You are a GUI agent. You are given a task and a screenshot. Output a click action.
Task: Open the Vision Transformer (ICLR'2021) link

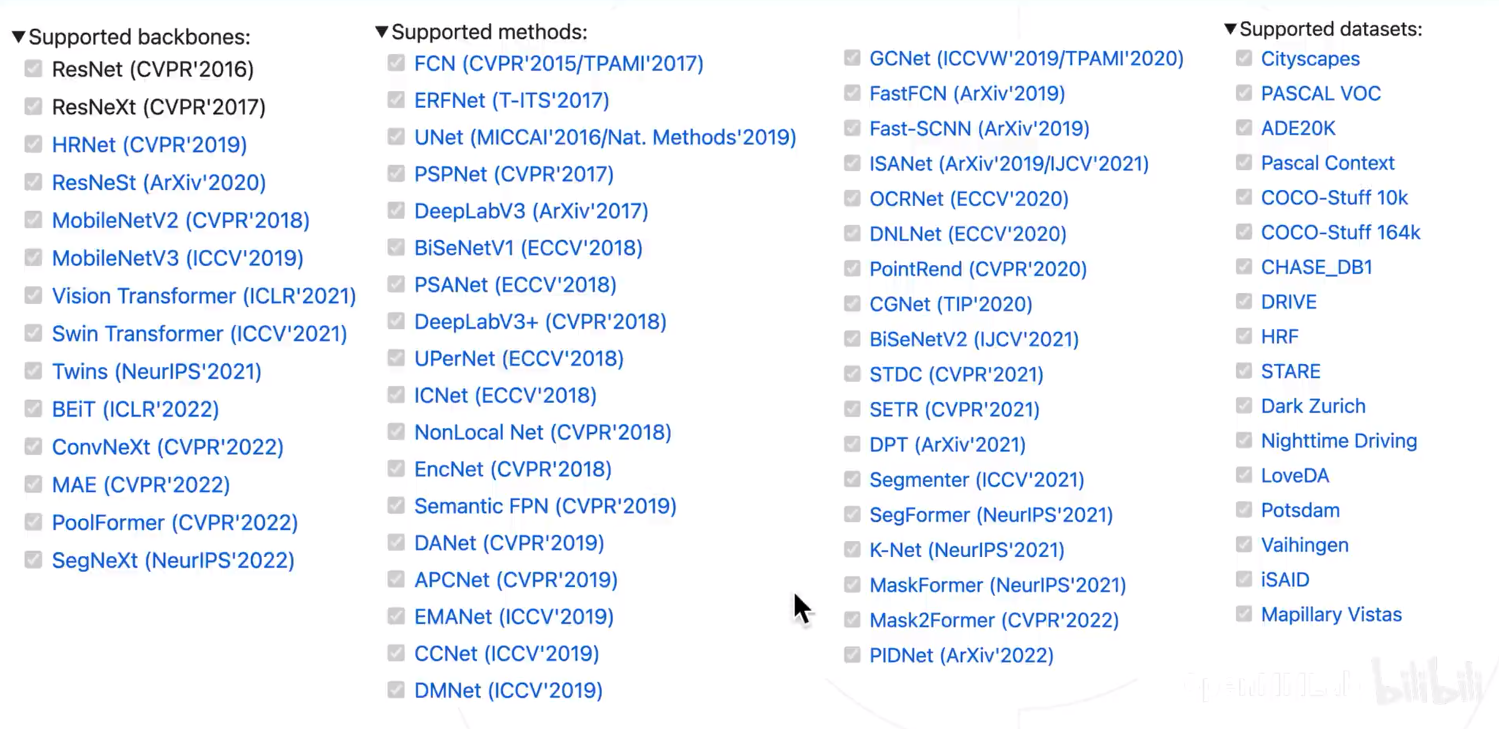point(204,296)
